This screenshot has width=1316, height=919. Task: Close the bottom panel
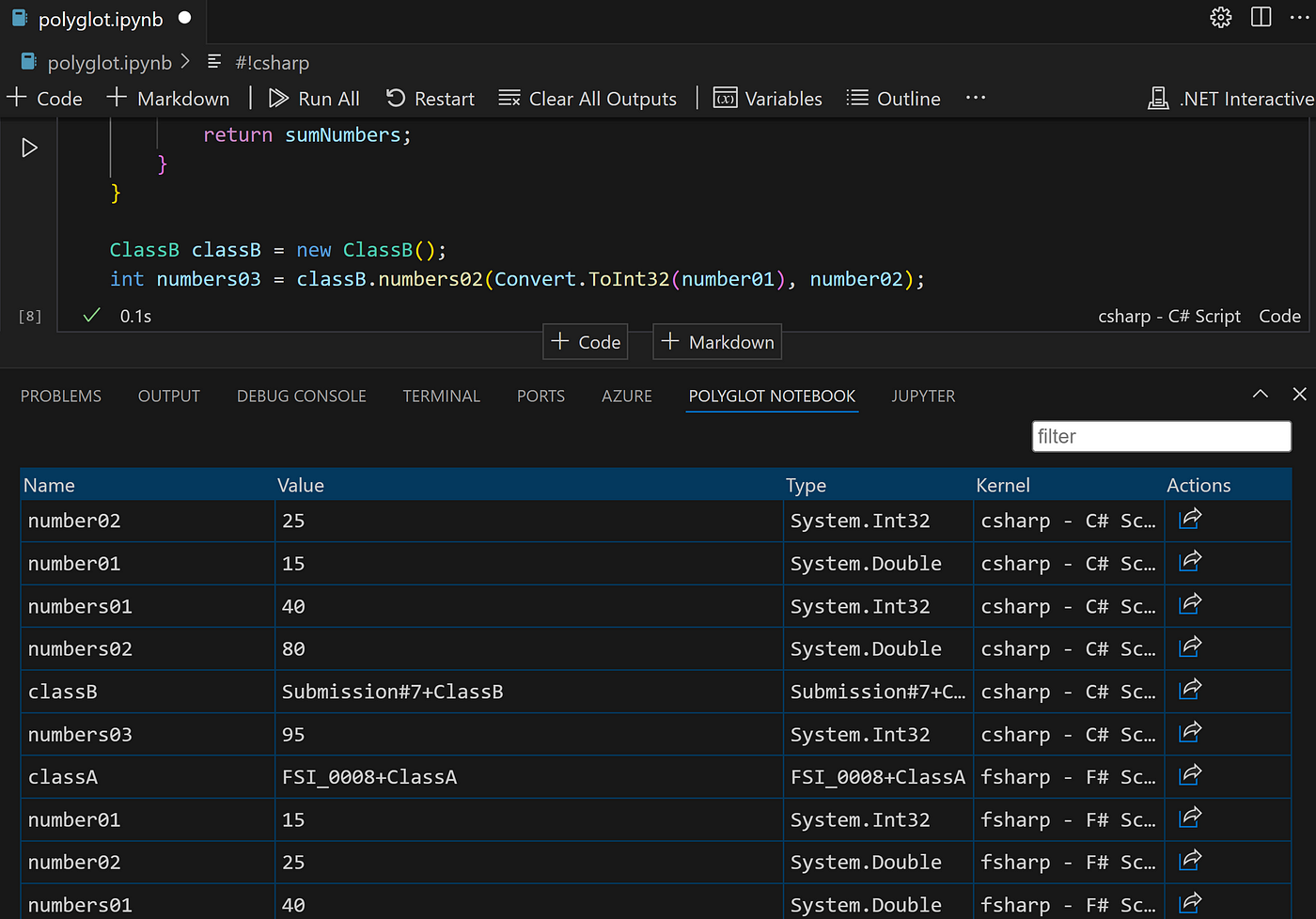pos(1299,395)
